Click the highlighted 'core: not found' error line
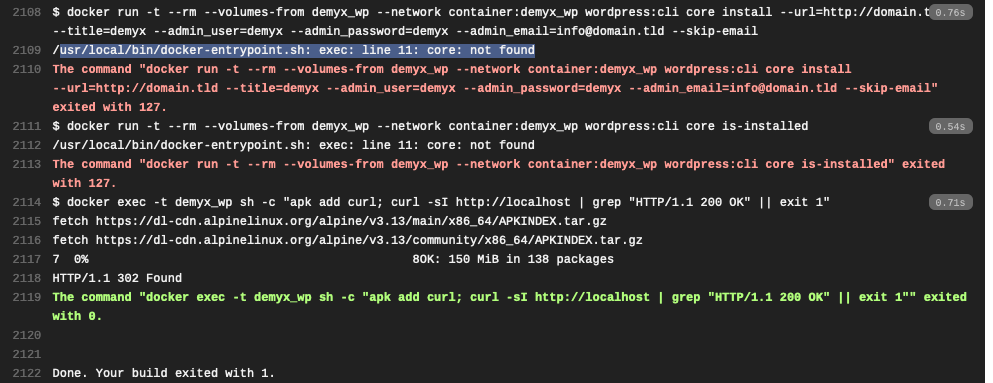 pos(294,50)
